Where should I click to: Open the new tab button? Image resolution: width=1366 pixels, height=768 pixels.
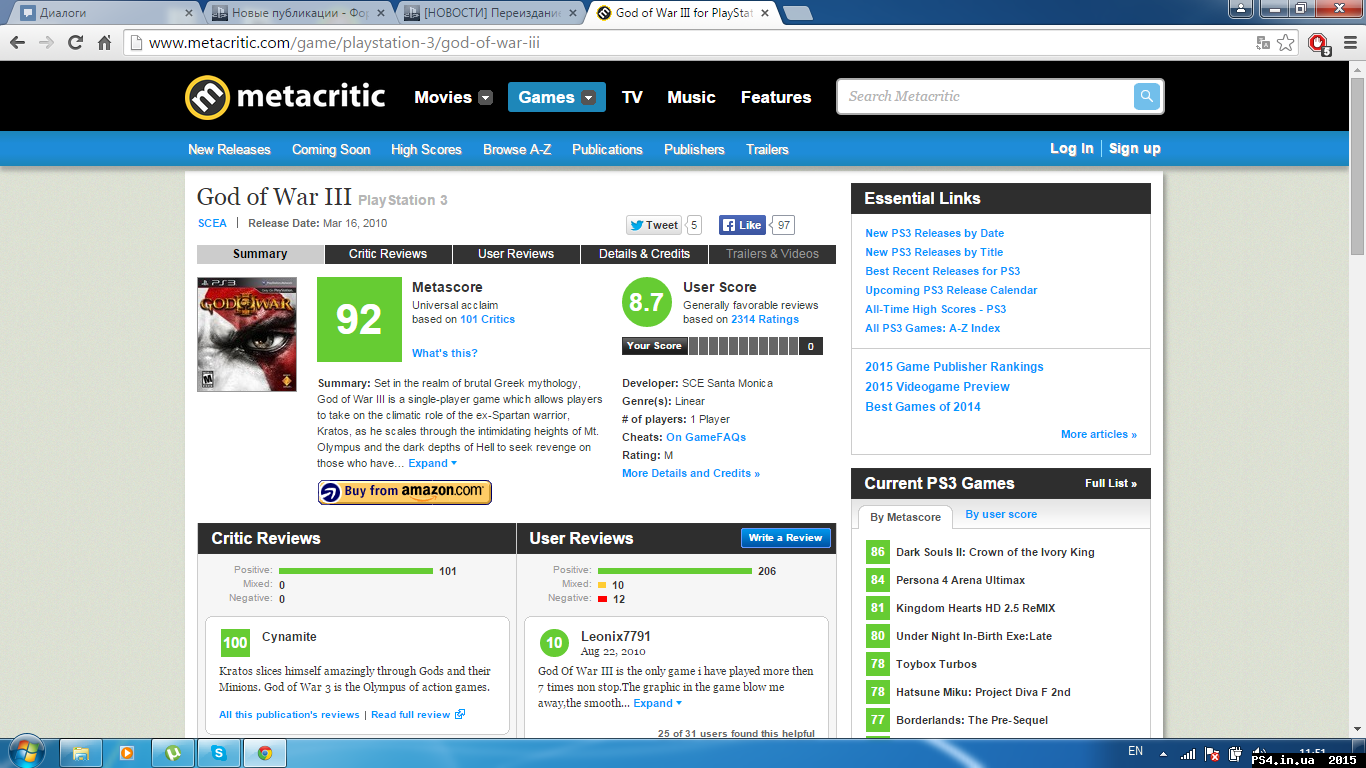tap(797, 13)
